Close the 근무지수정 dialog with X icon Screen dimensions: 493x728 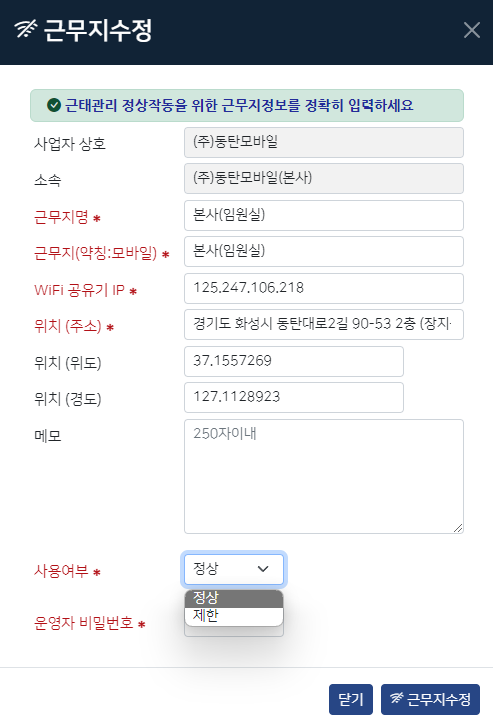472,30
